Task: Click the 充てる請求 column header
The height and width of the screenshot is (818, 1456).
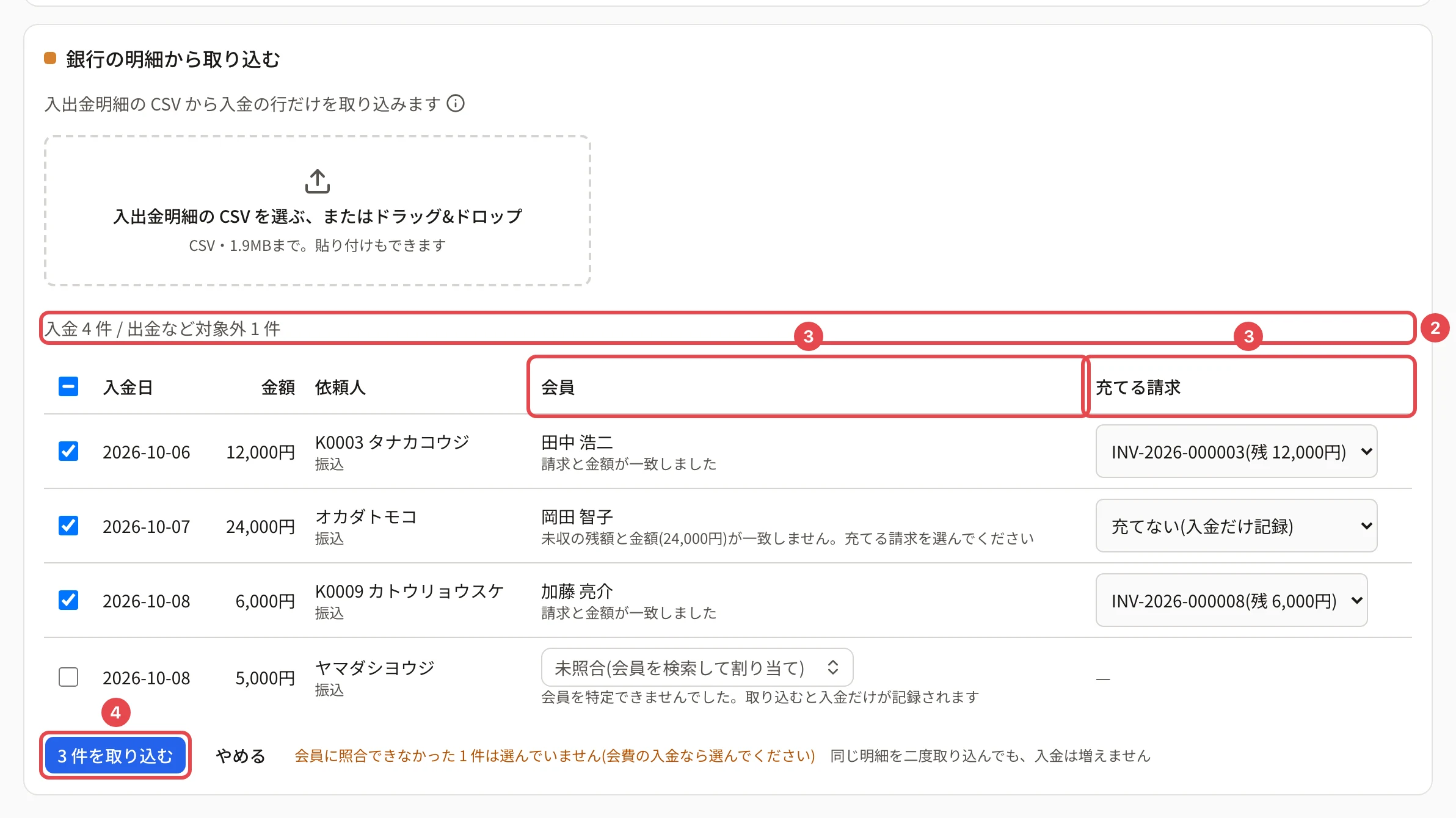Action: point(1138,387)
